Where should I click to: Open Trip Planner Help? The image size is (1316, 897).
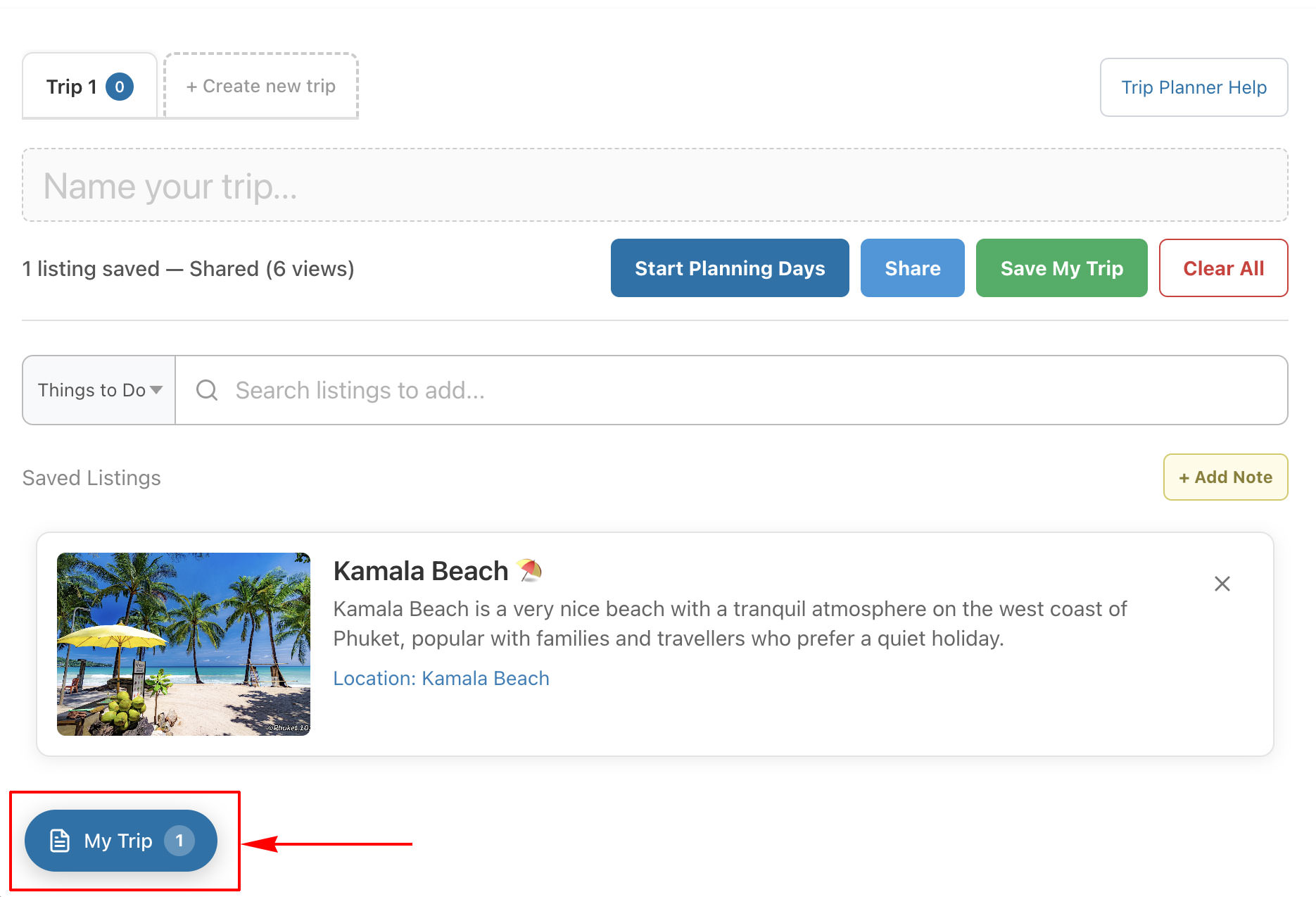1194,87
